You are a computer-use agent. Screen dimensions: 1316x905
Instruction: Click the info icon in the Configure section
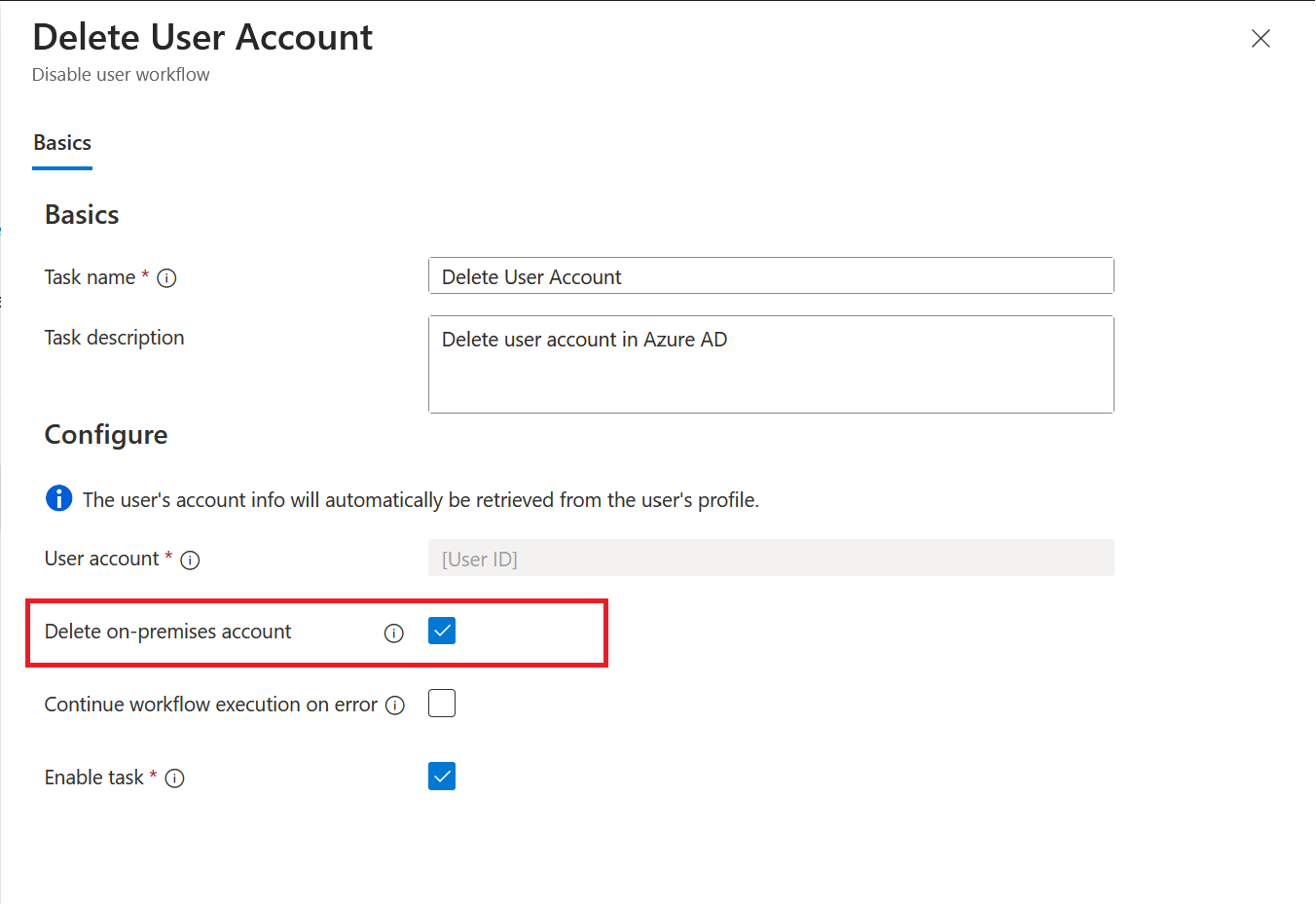click(58, 498)
